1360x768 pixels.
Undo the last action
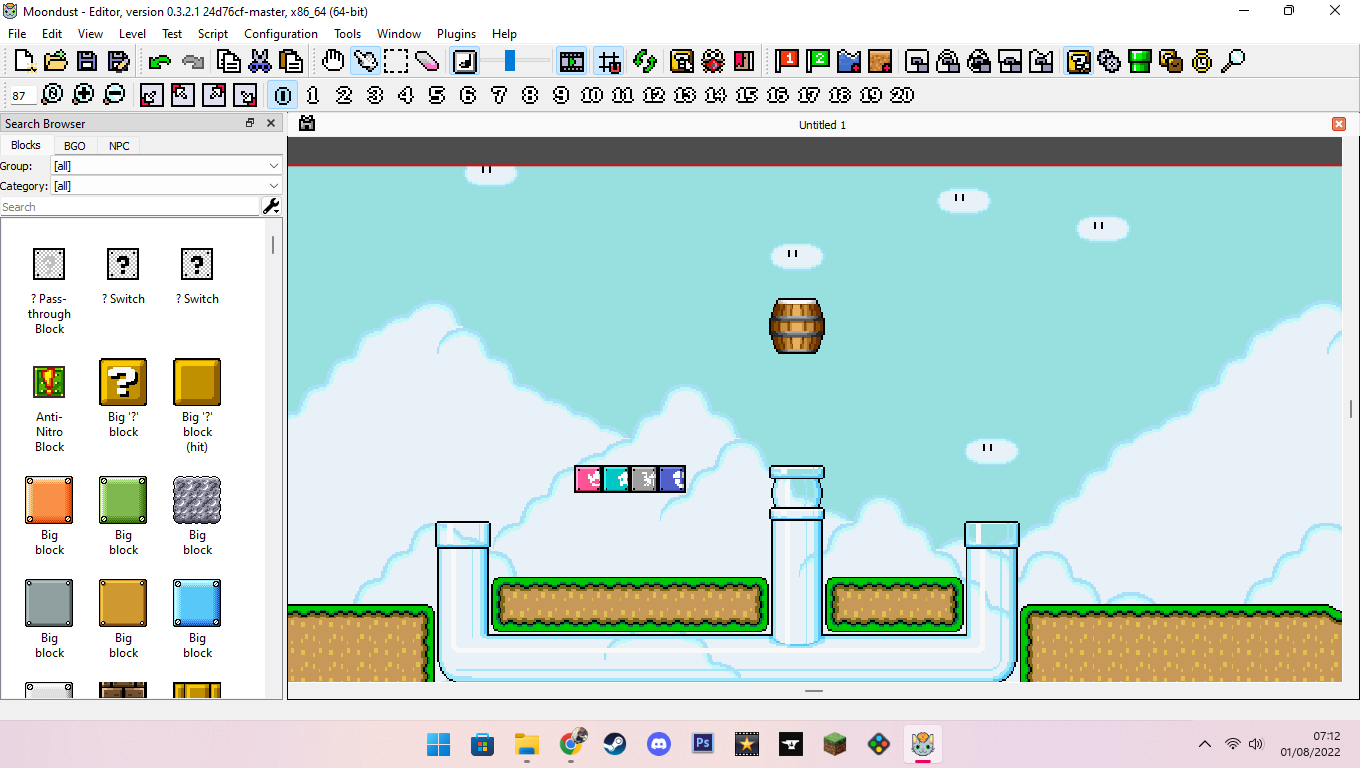[160, 62]
